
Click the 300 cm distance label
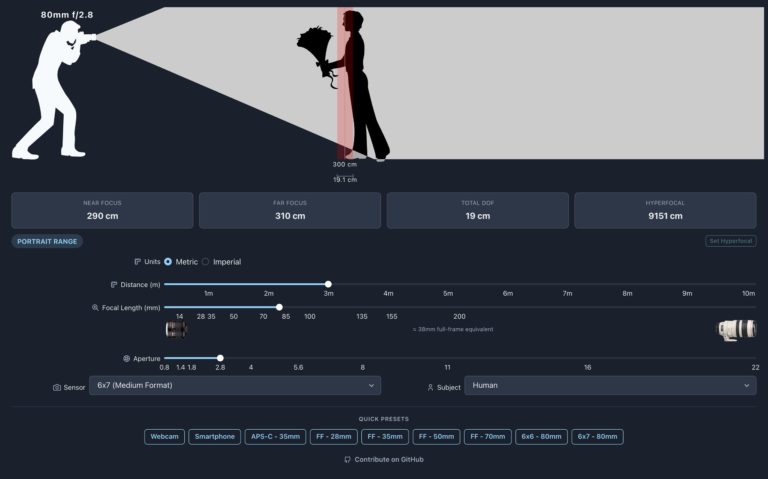tap(345, 164)
